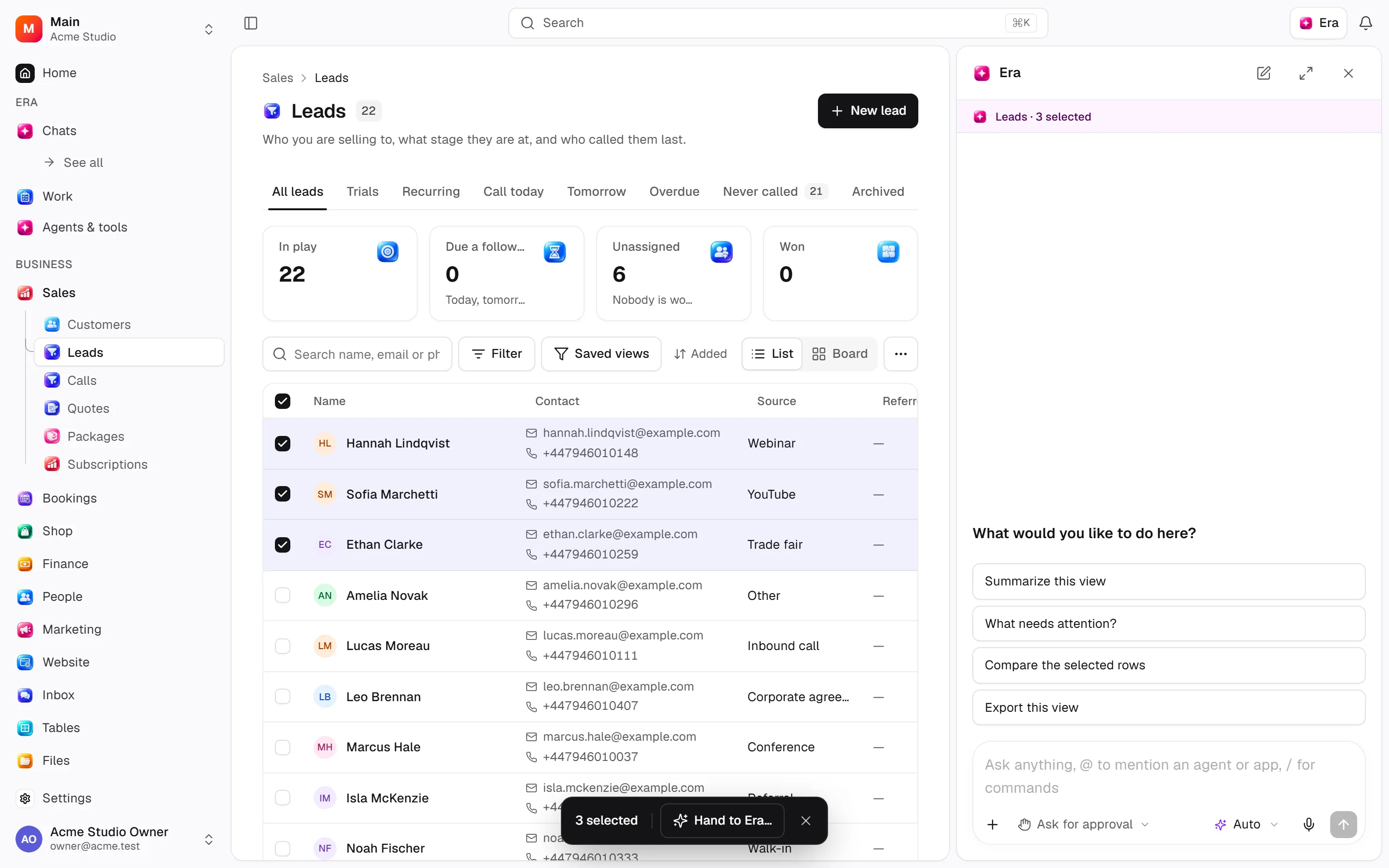This screenshot has height=868, width=1389.
Task: Switch to the Trials tab
Action: [362, 191]
